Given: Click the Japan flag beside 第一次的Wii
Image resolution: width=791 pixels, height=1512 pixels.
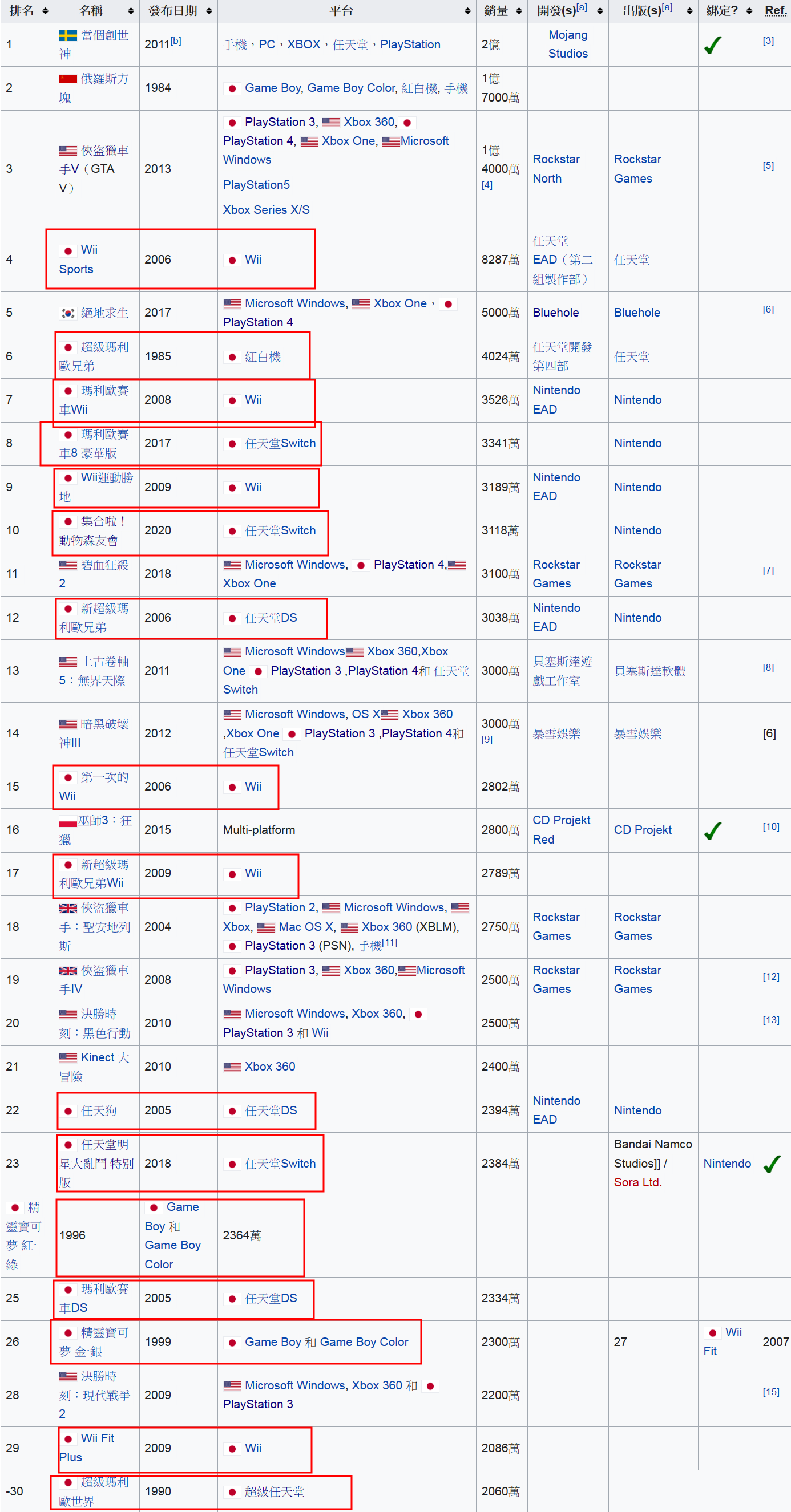Looking at the screenshot, I should point(68,778).
